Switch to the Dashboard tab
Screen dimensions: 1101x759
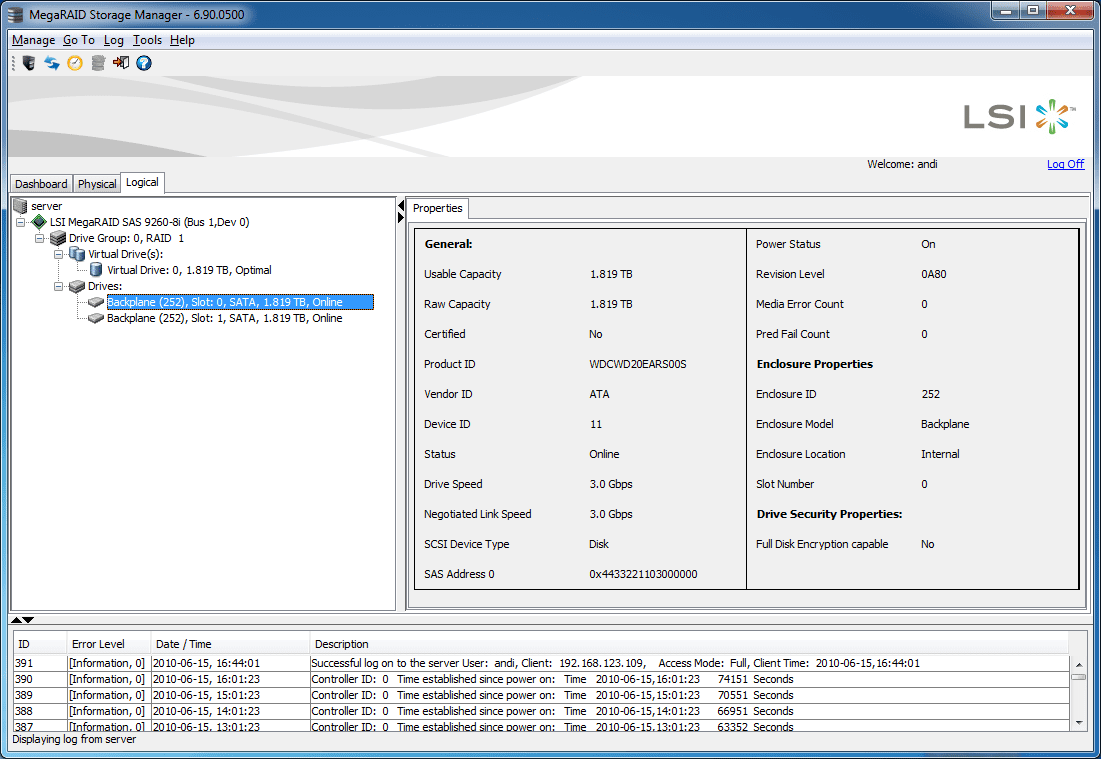tap(41, 184)
